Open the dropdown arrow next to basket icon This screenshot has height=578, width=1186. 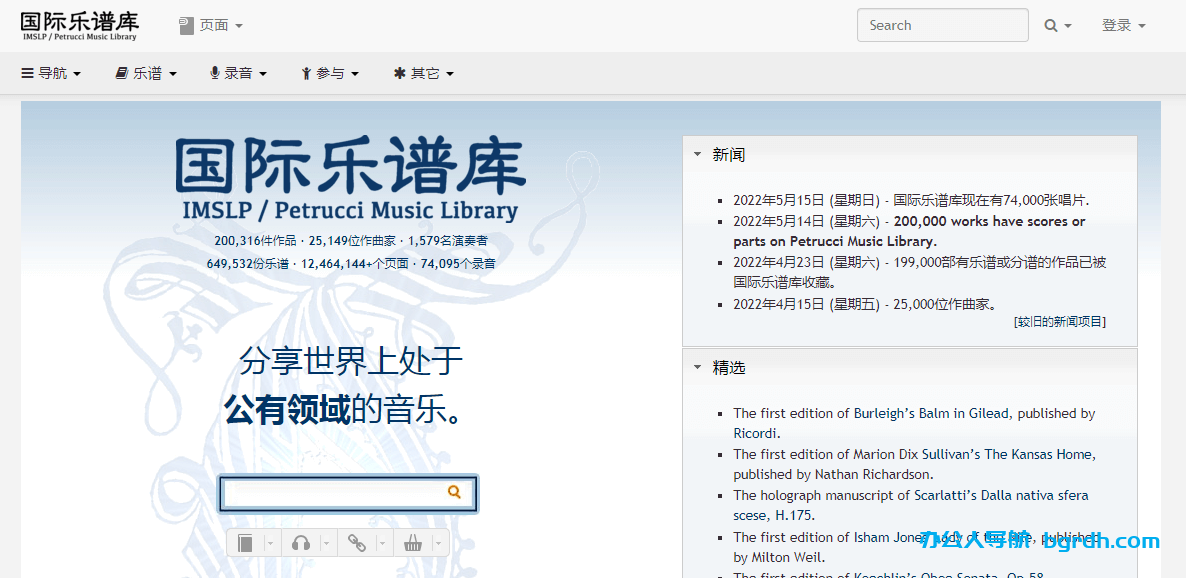tap(438, 543)
